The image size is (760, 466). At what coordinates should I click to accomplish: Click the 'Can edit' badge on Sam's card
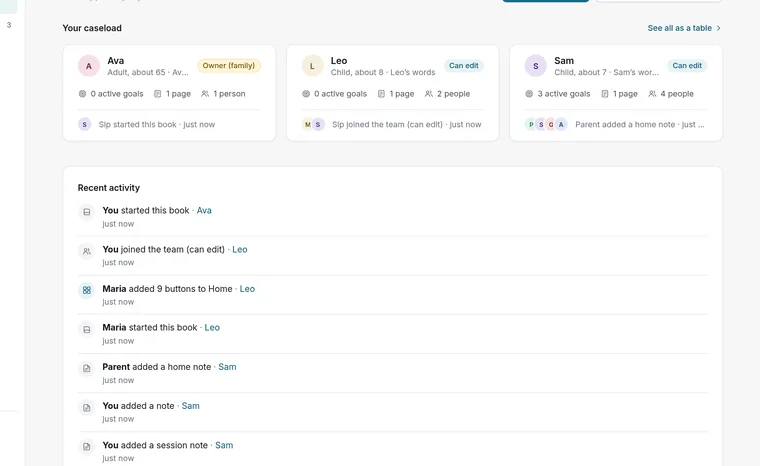687,65
